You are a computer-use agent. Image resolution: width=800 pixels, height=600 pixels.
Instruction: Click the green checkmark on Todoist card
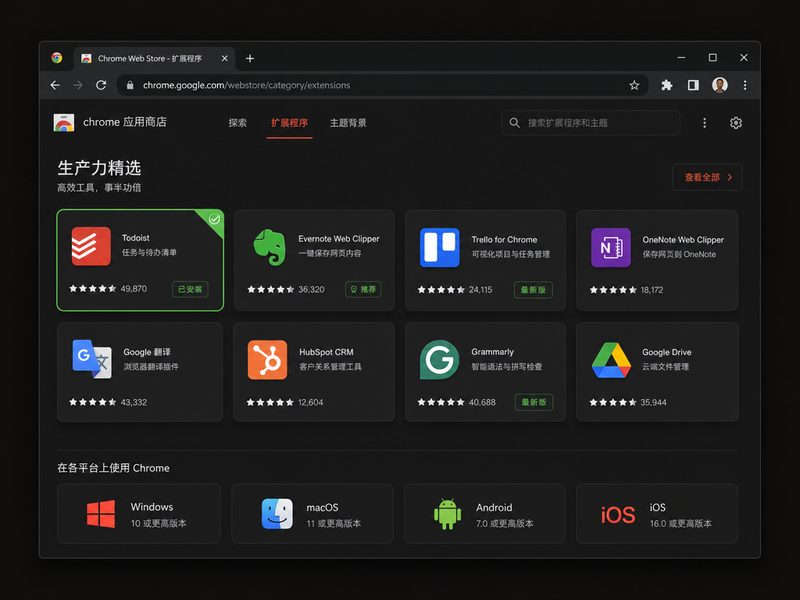pyautogui.click(x=214, y=219)
